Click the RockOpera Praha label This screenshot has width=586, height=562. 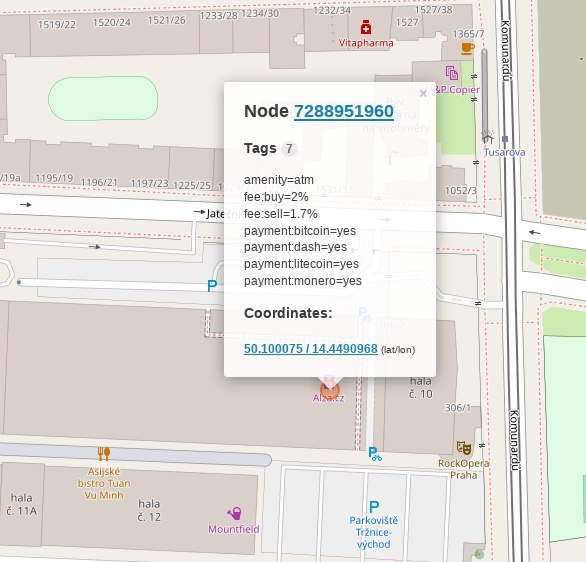463,469
